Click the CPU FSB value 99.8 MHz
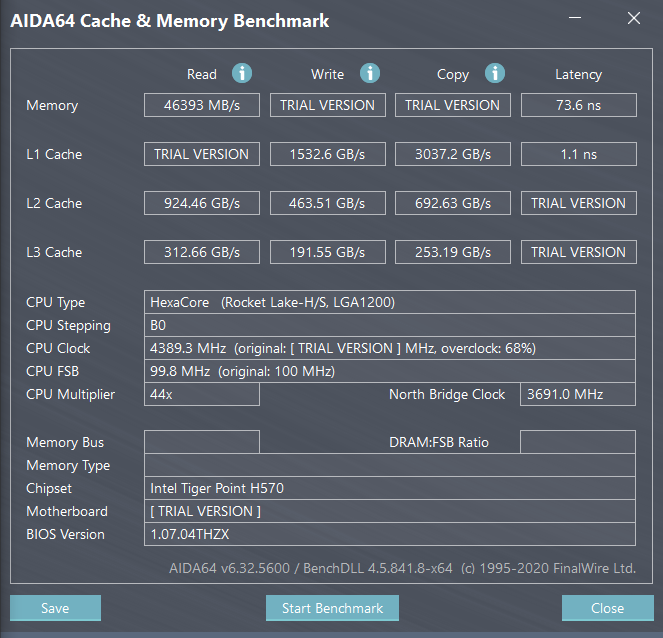The height and width of the screenshot is (638, 663). click(x=390, y=371)
